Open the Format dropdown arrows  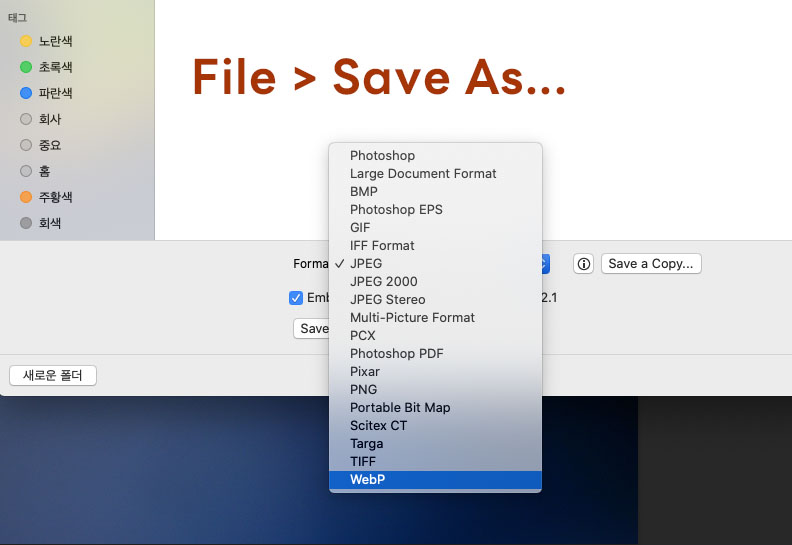tap(545, 264)
